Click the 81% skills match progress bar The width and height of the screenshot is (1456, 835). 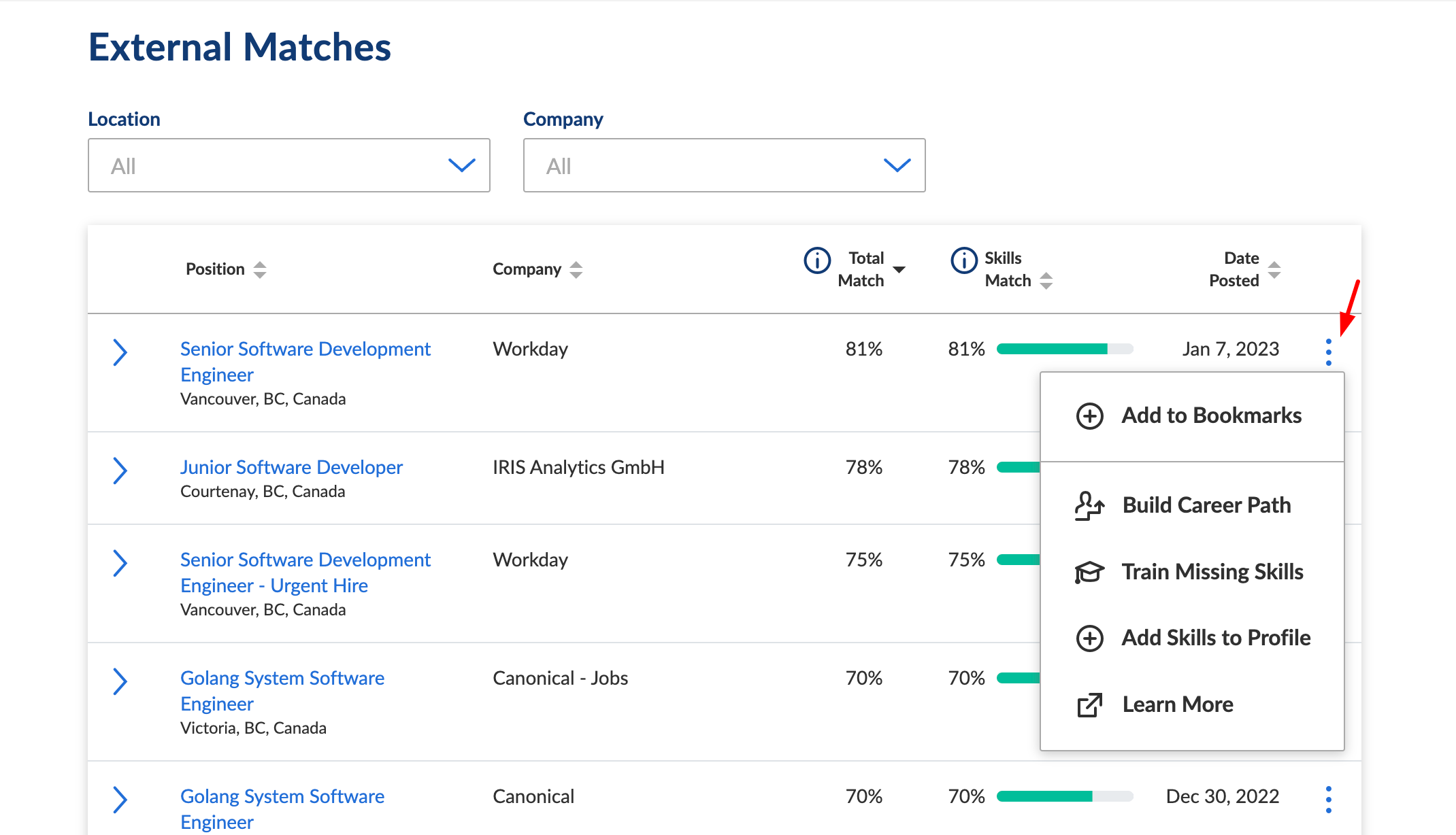coord(1065,349)
